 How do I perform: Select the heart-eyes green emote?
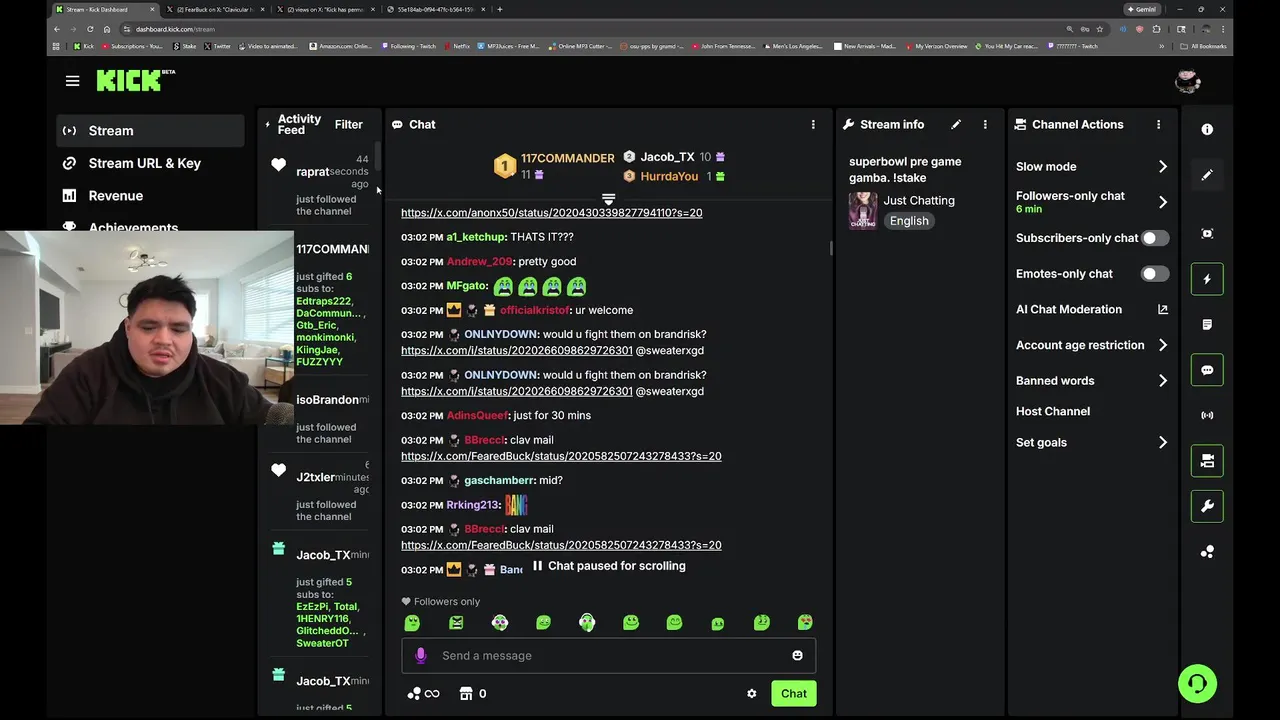pos(805,623)
